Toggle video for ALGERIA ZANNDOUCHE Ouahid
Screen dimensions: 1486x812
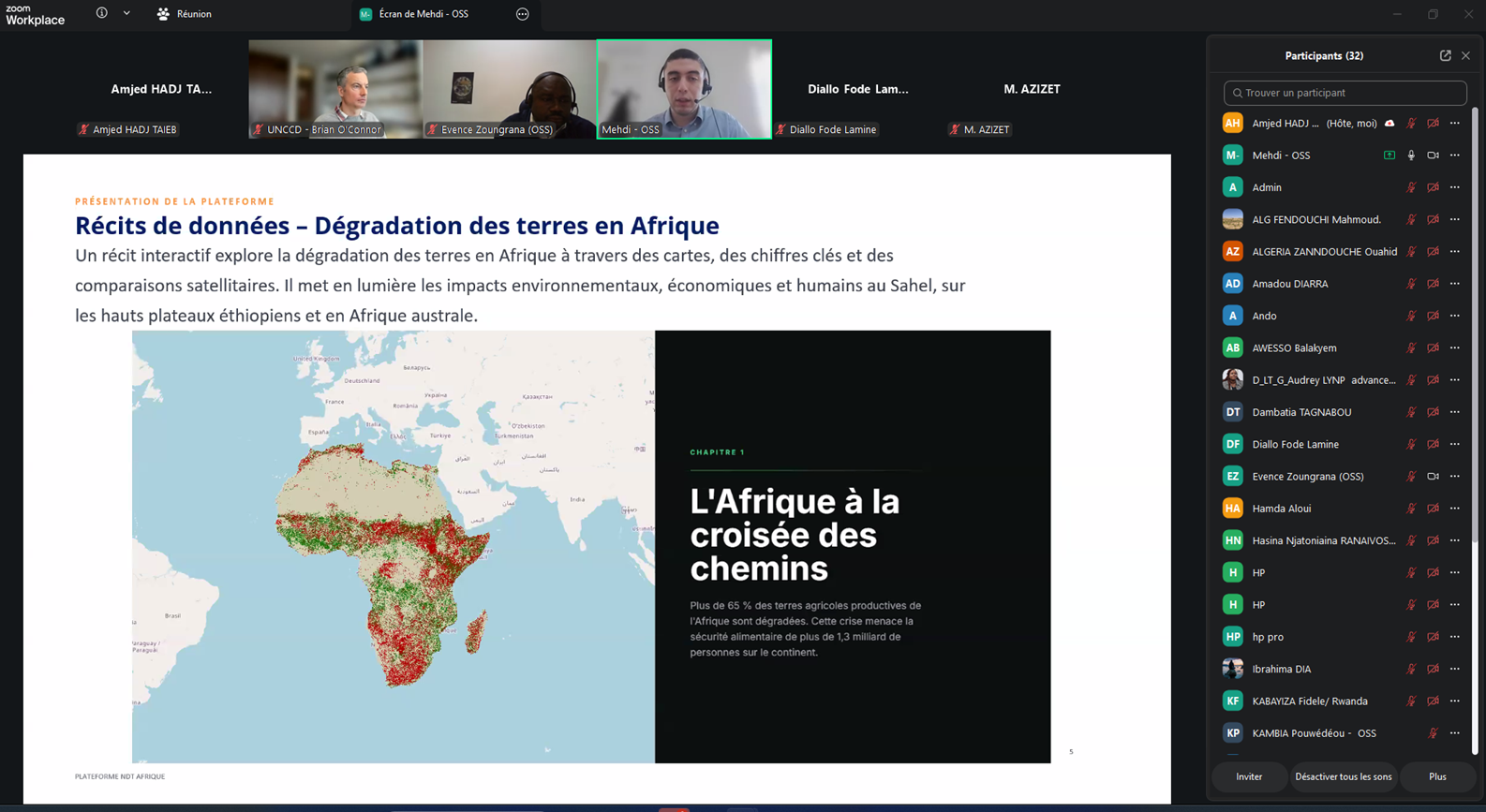tap(1433, 252)
